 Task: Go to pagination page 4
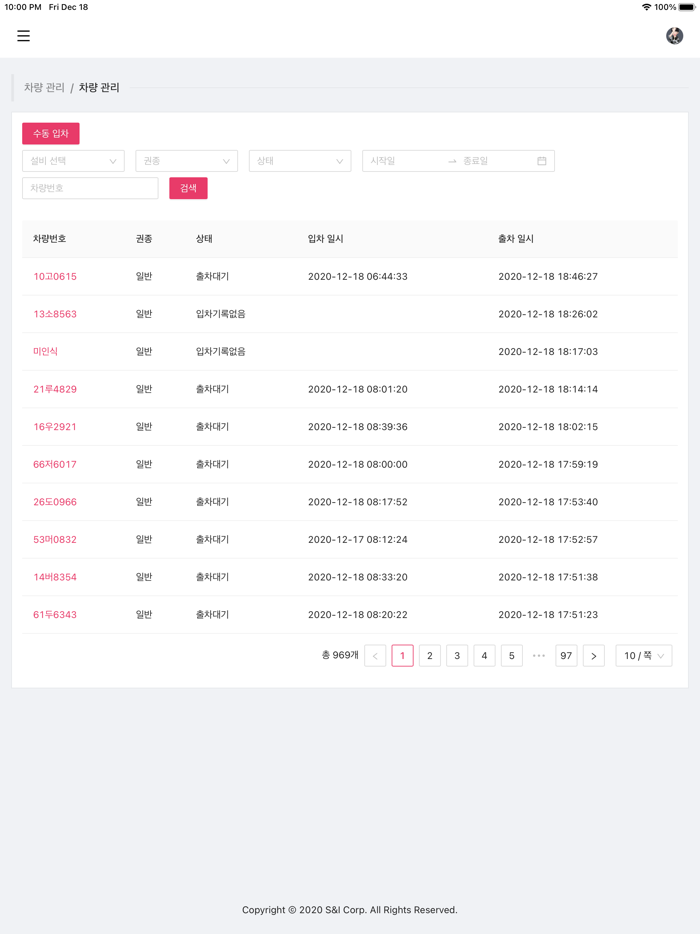click(x=484, y=656)
